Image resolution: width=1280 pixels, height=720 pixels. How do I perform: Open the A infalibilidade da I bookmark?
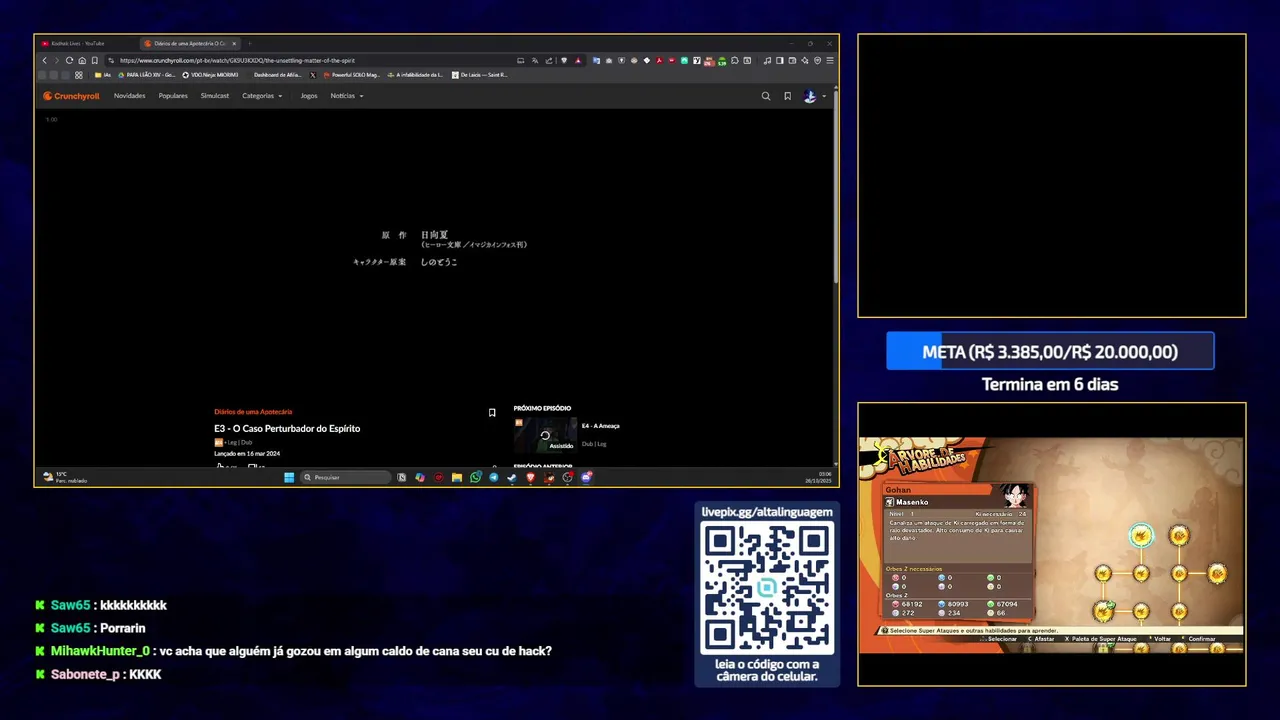pyautogui.click(x=415, y=75)
